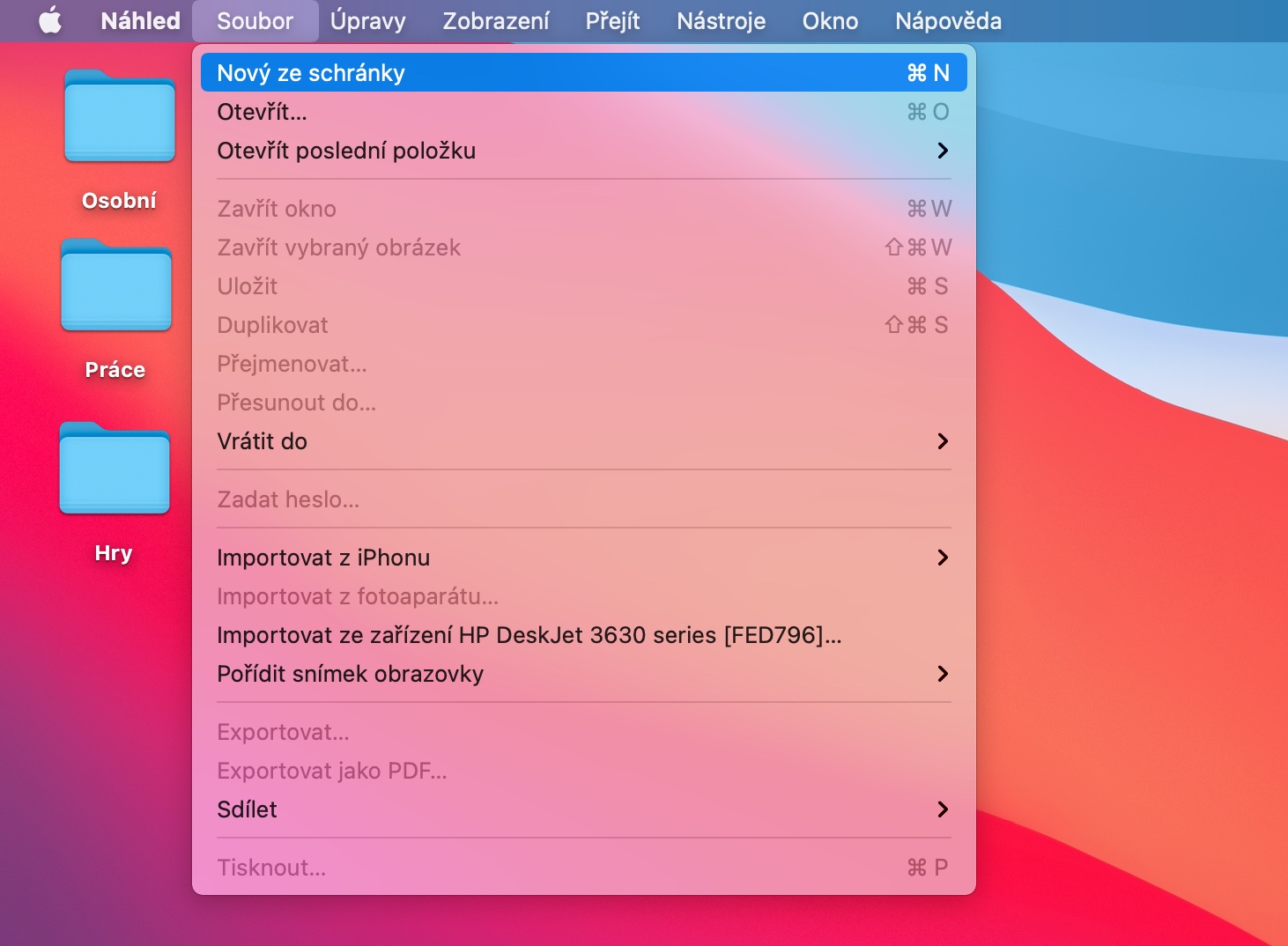Image resolution: width=1288 pixels, height=946 pixels.
Task: Open the Apple menu
Action: click(50, 20)
